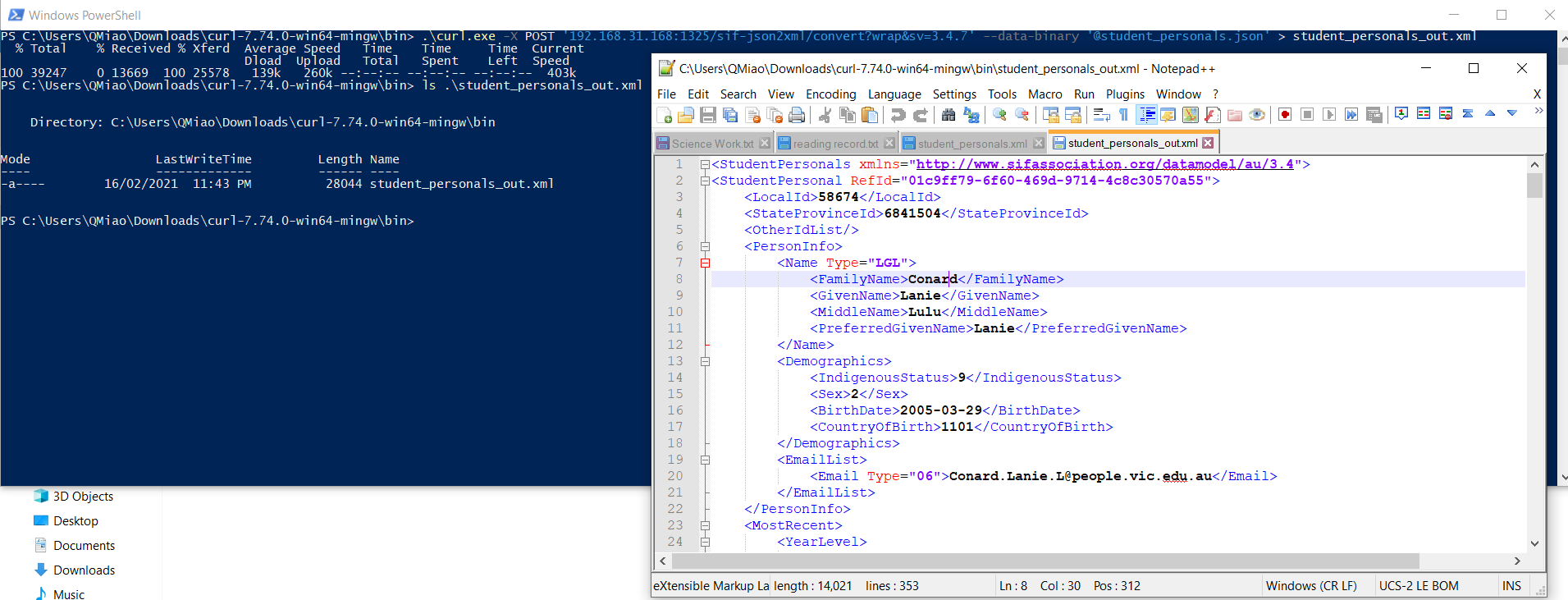
Task: Cut the selection using the scissors icon
Action: click(825, 115)
